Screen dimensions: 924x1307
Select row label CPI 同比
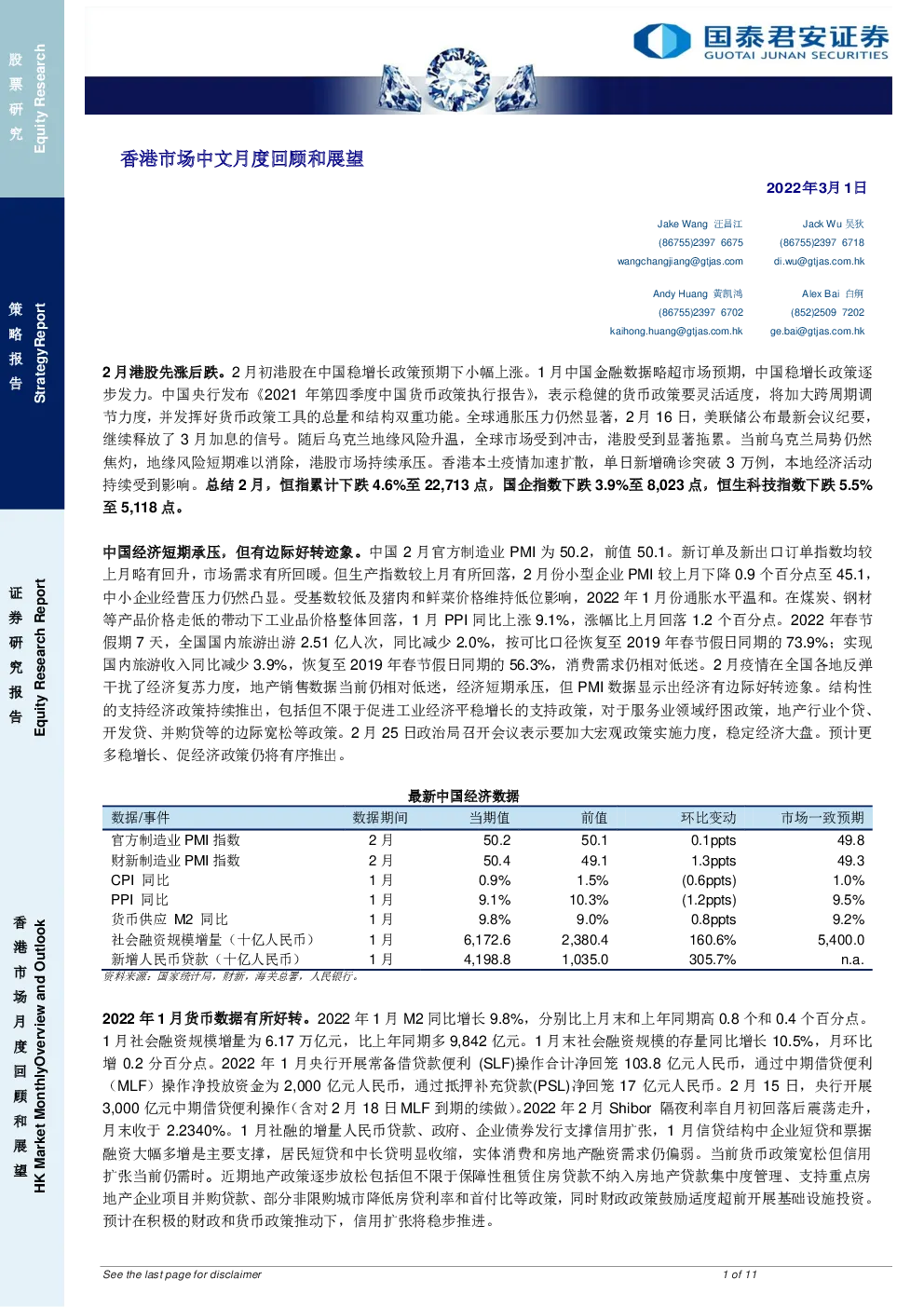pyautogui.click(x=141, y=880)
